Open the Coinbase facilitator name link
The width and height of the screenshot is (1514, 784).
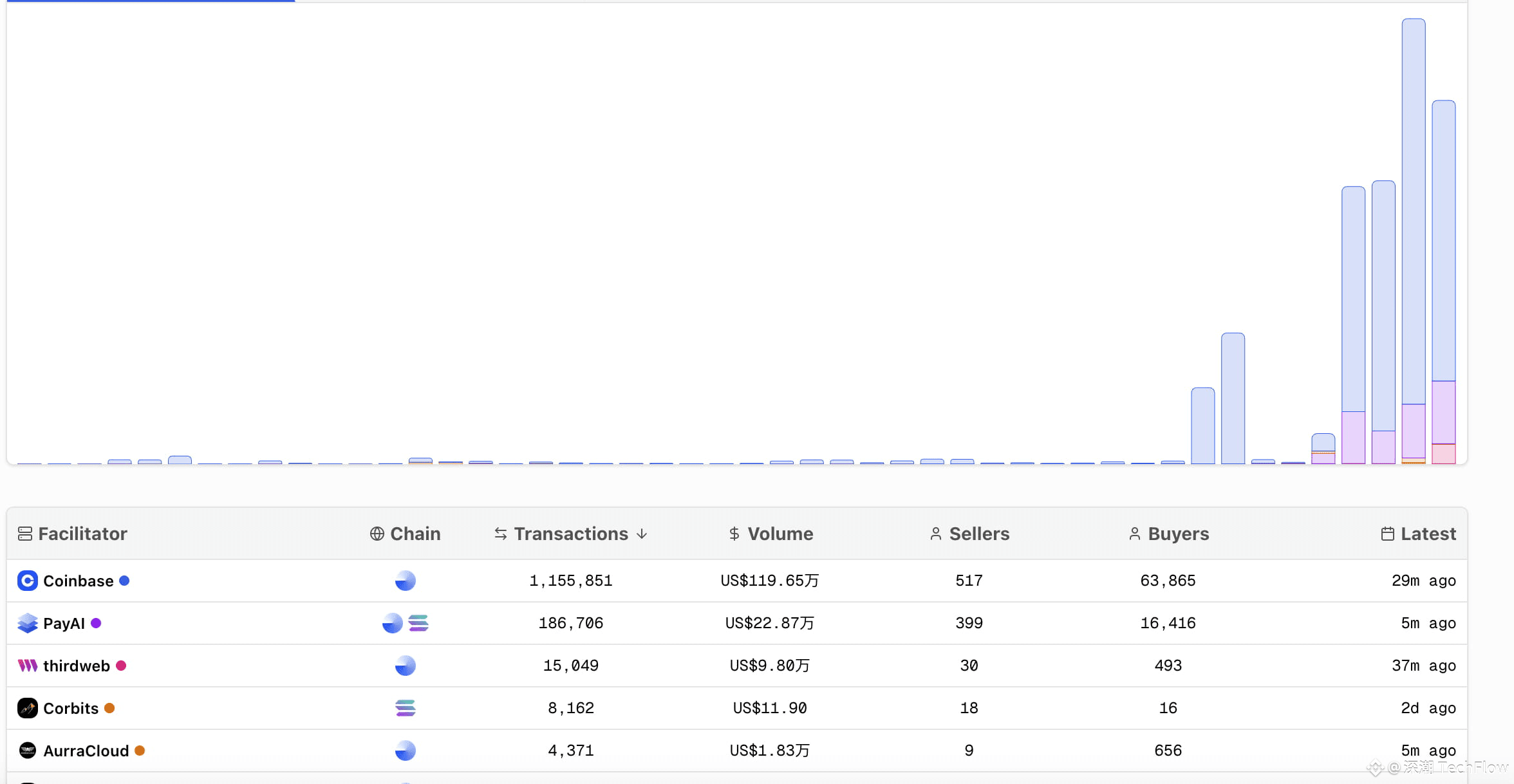78,581
